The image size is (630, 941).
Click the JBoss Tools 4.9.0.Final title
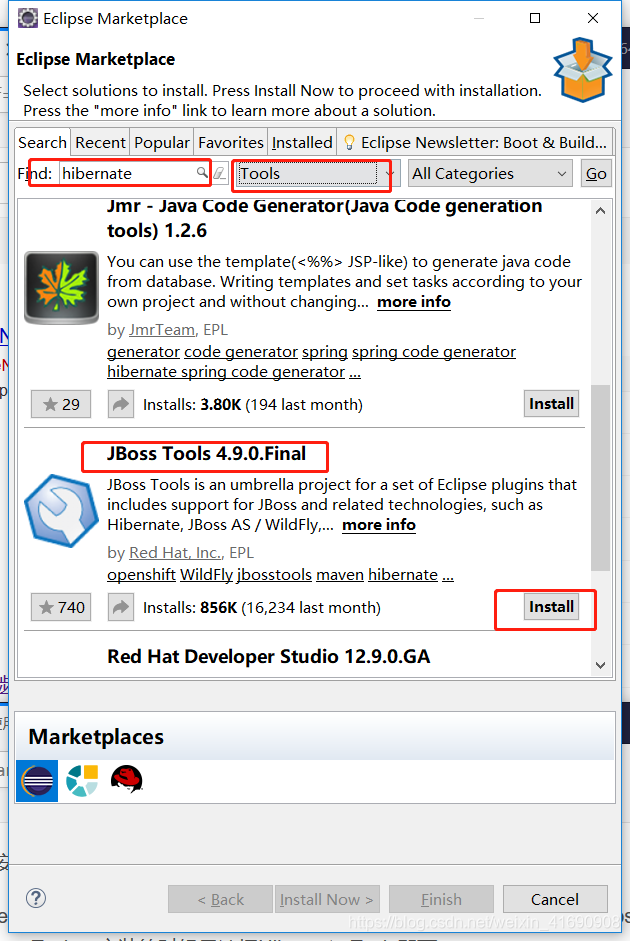coord(206,454)
